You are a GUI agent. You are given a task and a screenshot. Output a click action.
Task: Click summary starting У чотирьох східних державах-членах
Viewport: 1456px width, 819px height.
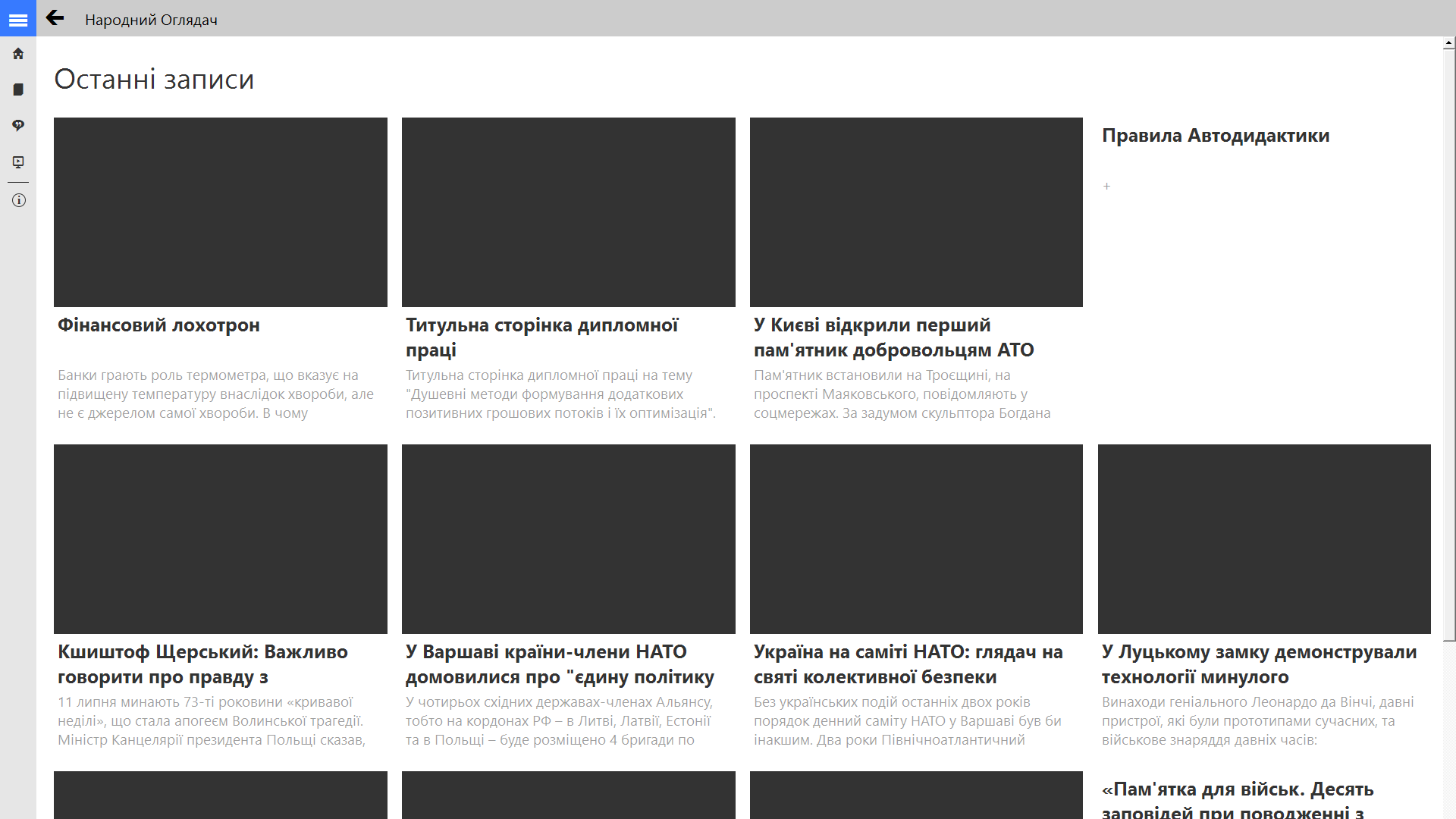tap(560, 721)
